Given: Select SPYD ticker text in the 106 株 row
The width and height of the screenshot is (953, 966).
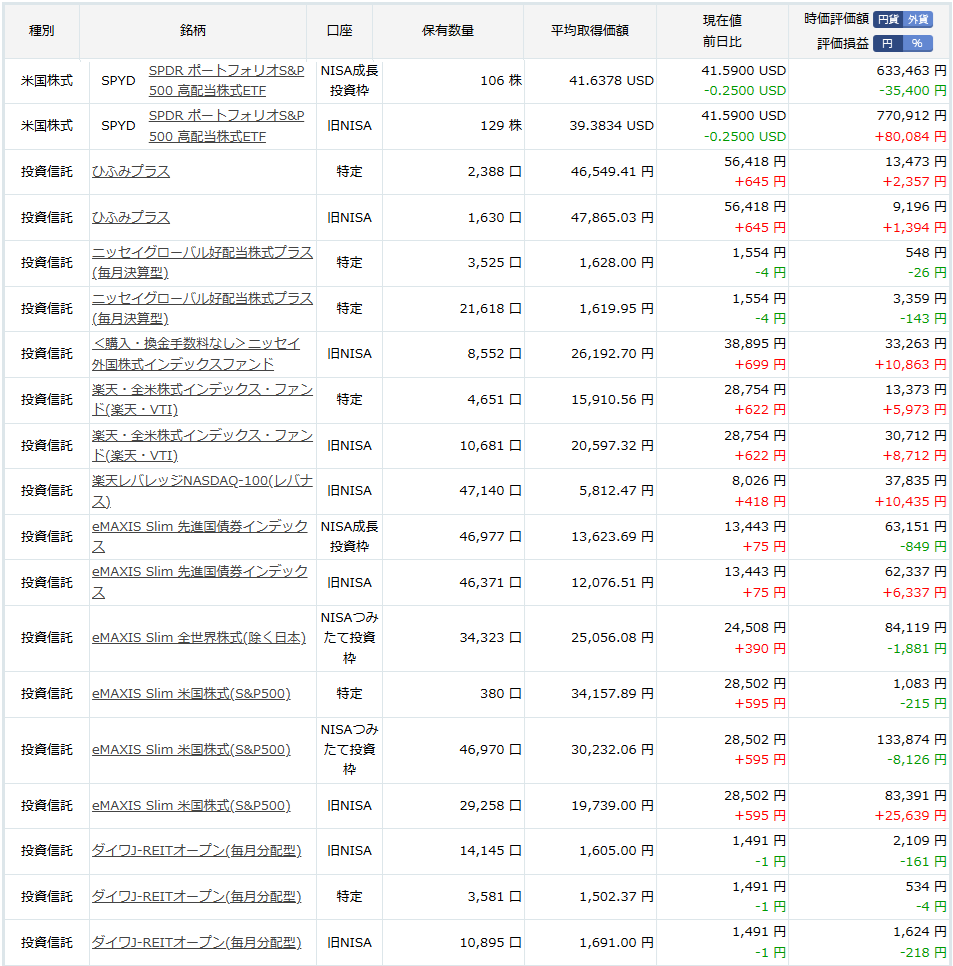Looking at the screenshot, I should 118,81.
